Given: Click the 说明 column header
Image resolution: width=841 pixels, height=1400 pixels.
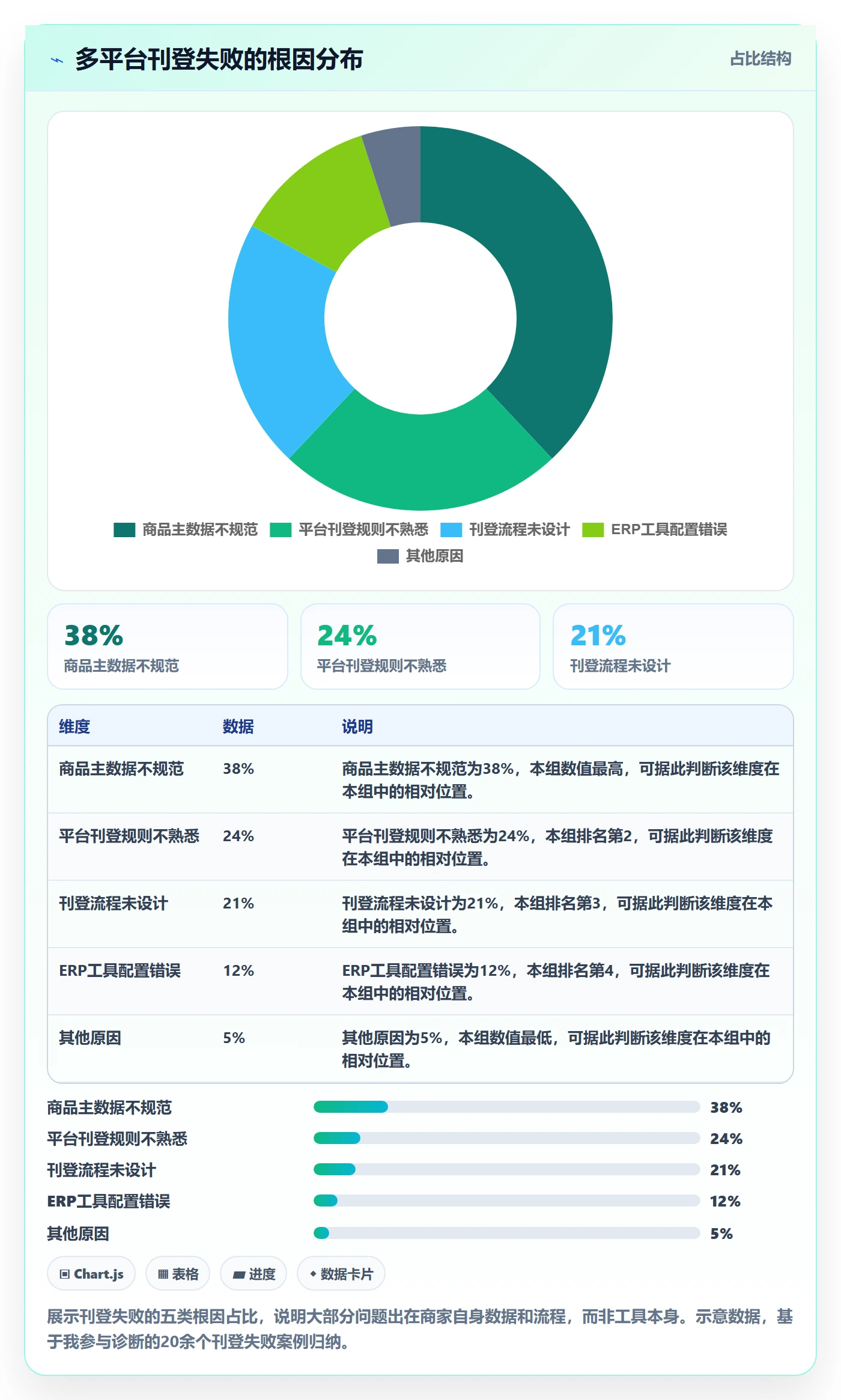Looking at the screenshot, I should pyautogui.click(x=357, y=726).
